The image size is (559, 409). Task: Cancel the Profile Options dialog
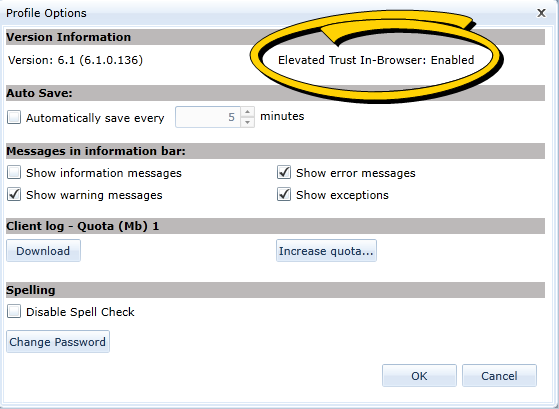point(499,375)
